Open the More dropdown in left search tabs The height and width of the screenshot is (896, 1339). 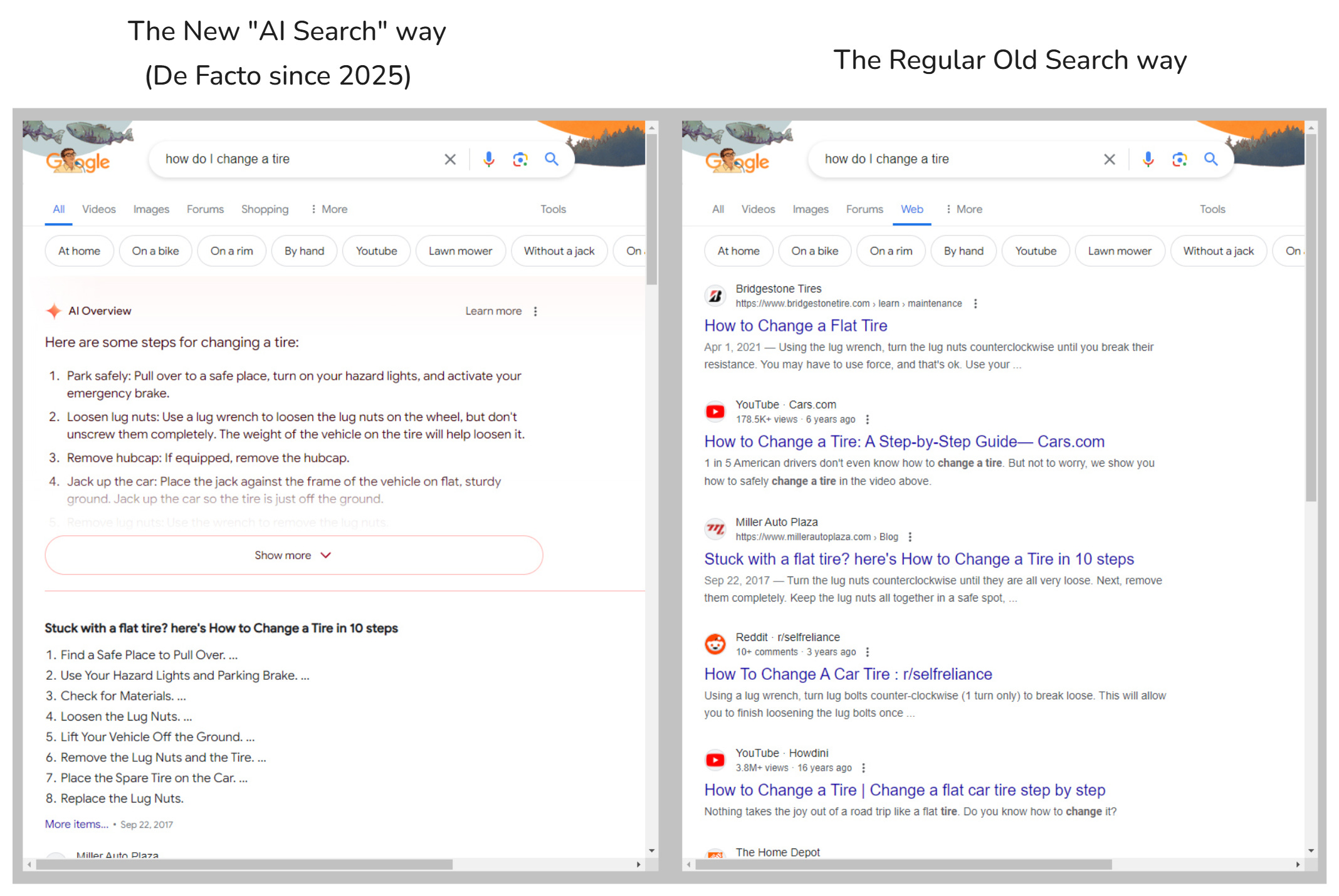(x=329, y=209)
